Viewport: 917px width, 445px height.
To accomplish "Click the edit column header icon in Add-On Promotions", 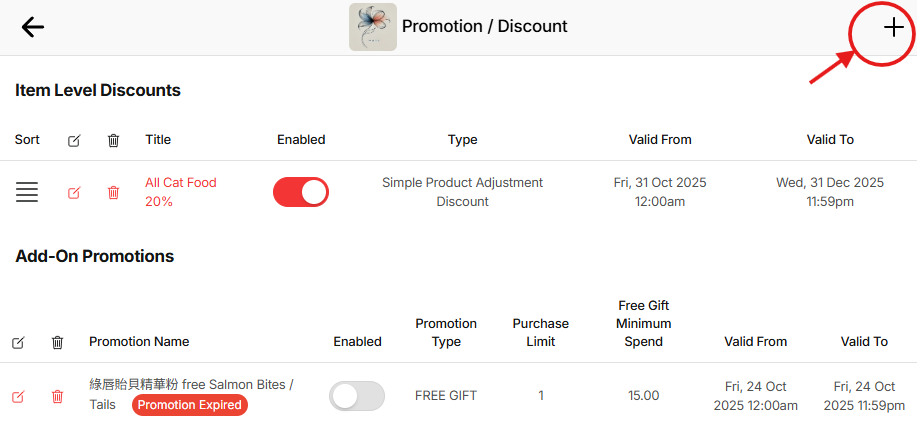I will (x=18, y=343).
